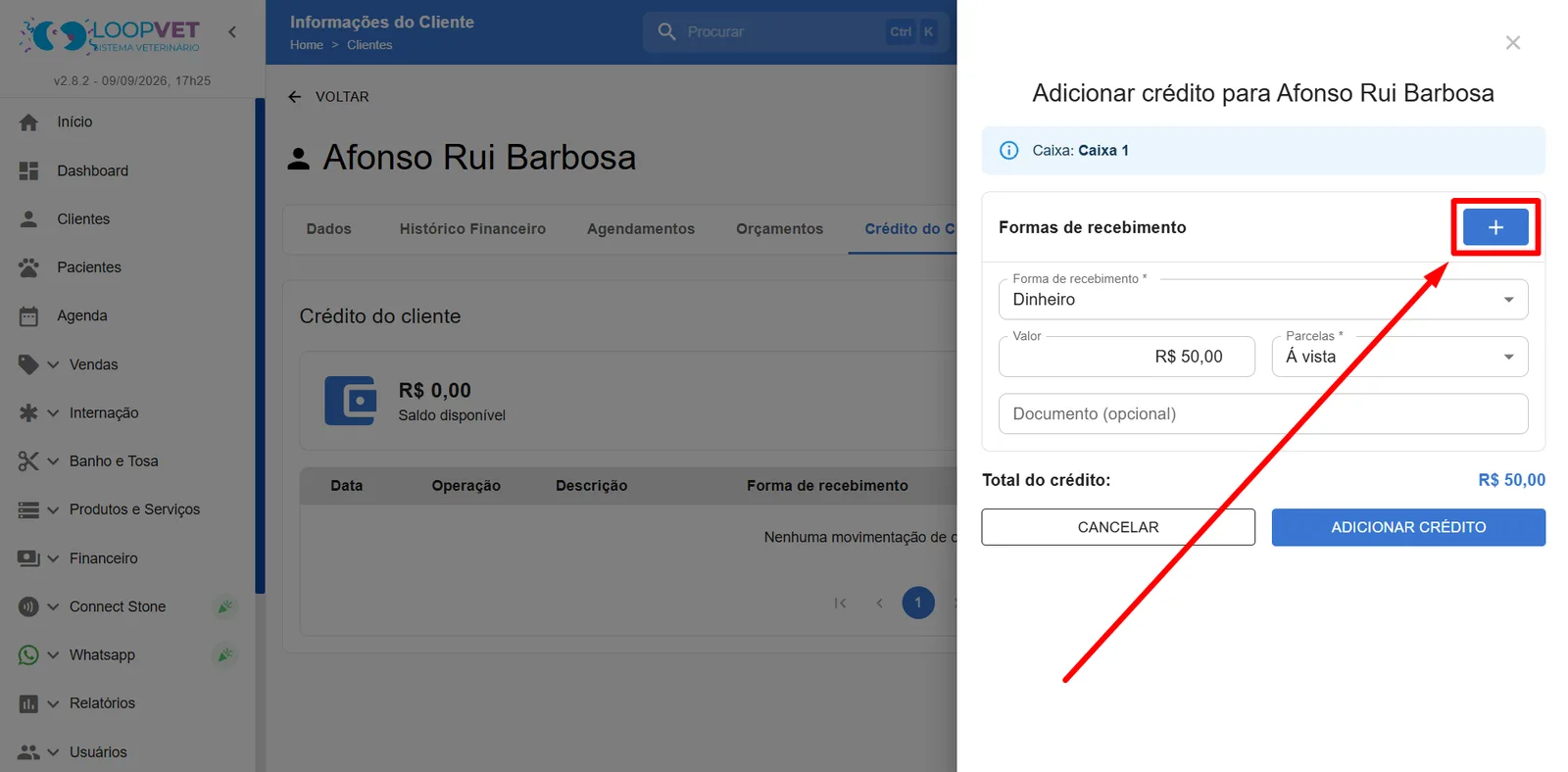Expand the Usuários menu
Screen dimensions: 1568x772
pos(53,752)
